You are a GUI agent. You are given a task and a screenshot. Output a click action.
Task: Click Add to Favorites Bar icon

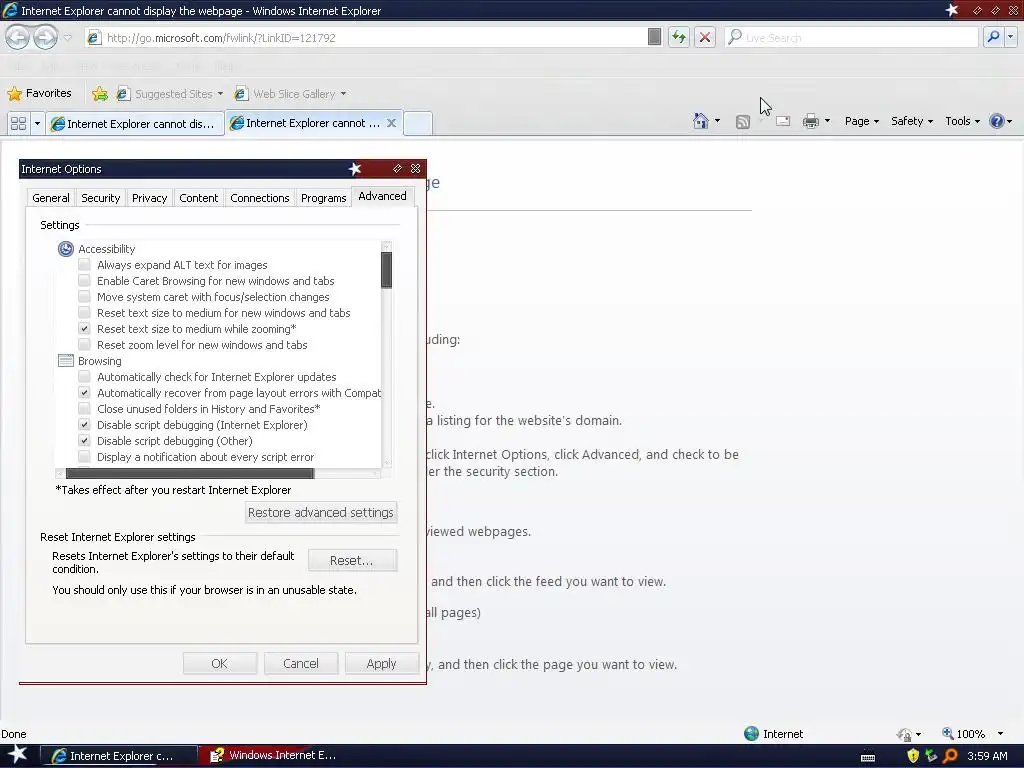(100, 93)
